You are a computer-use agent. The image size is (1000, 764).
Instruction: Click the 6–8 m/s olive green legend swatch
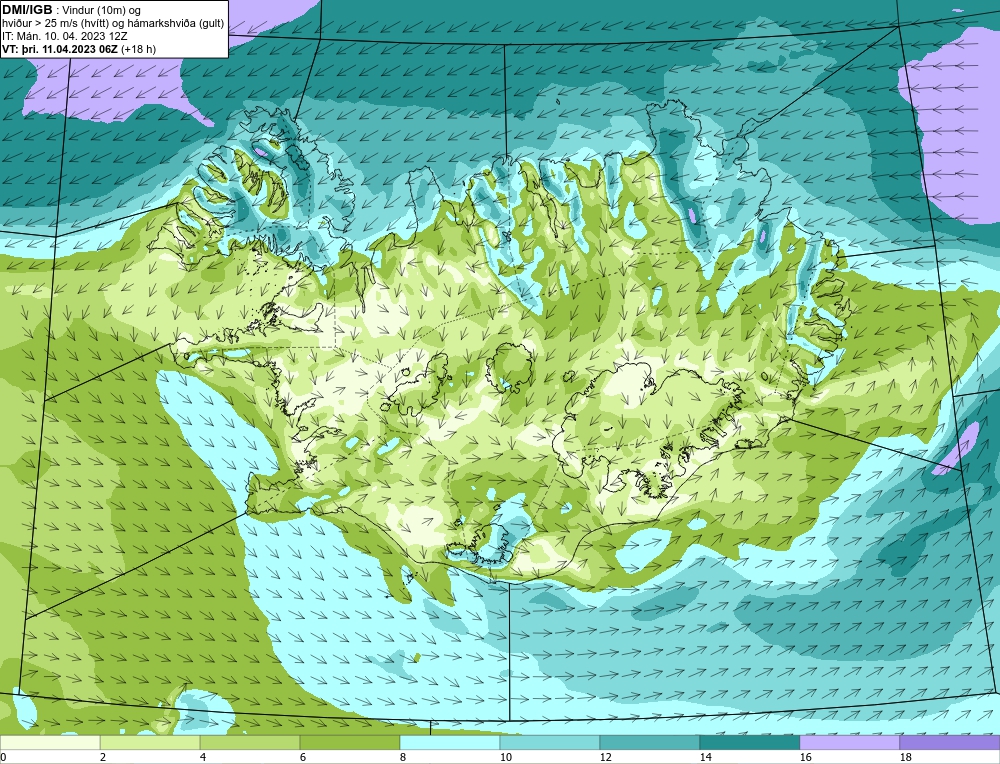[x=350, y=742]
